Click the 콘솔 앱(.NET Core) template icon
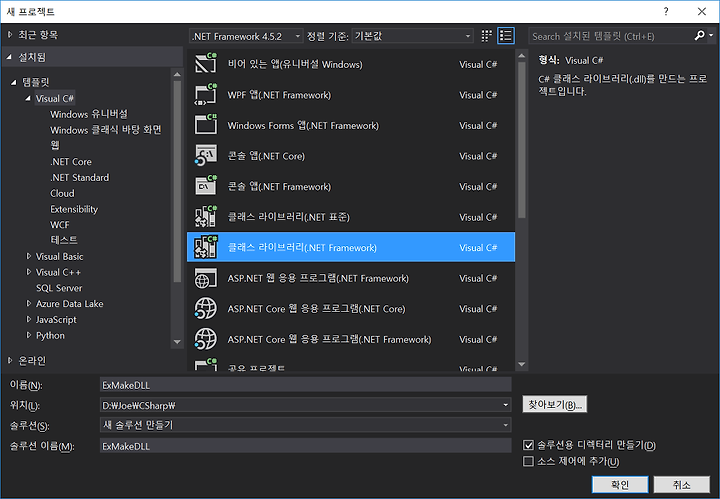Viewport: 720px width, 499px height. (206, 155)
